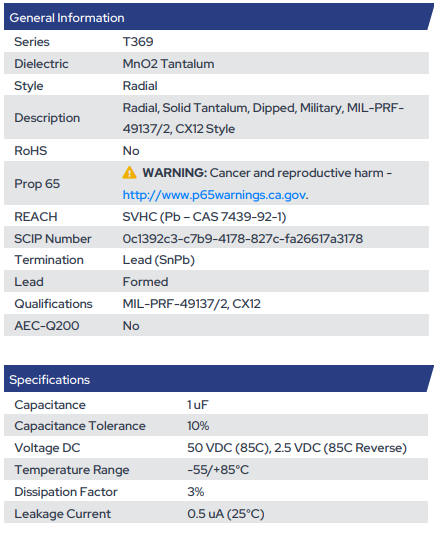
Task: Click the Temperature Range -55/+85°C value
Action: click(x=218, y=470)
